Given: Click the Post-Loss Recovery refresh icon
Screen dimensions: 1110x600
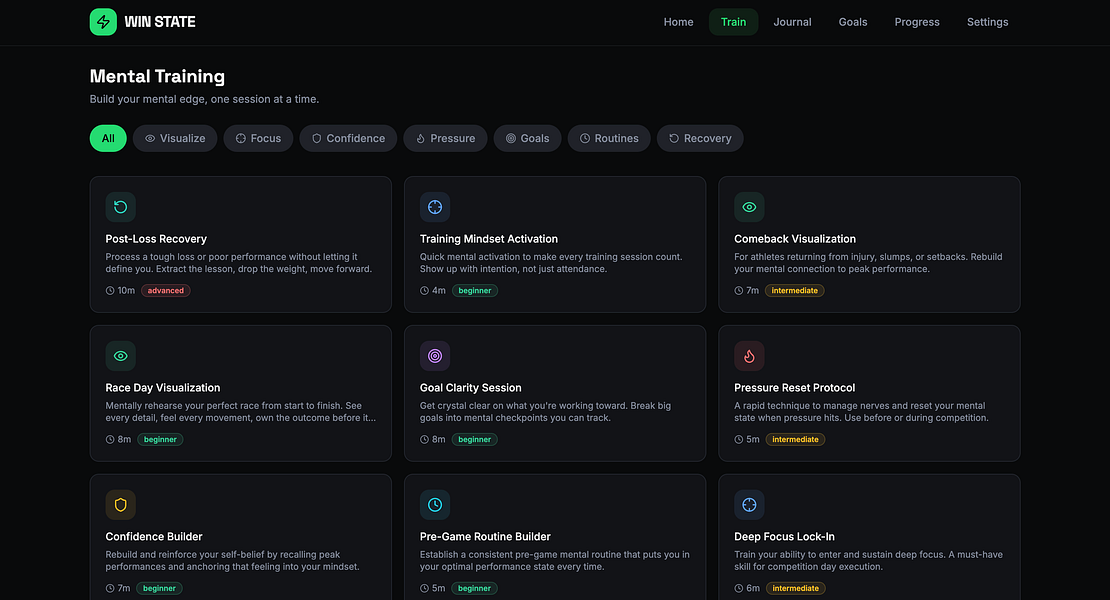Looking at the screenshot, I should tap(120, 207).
